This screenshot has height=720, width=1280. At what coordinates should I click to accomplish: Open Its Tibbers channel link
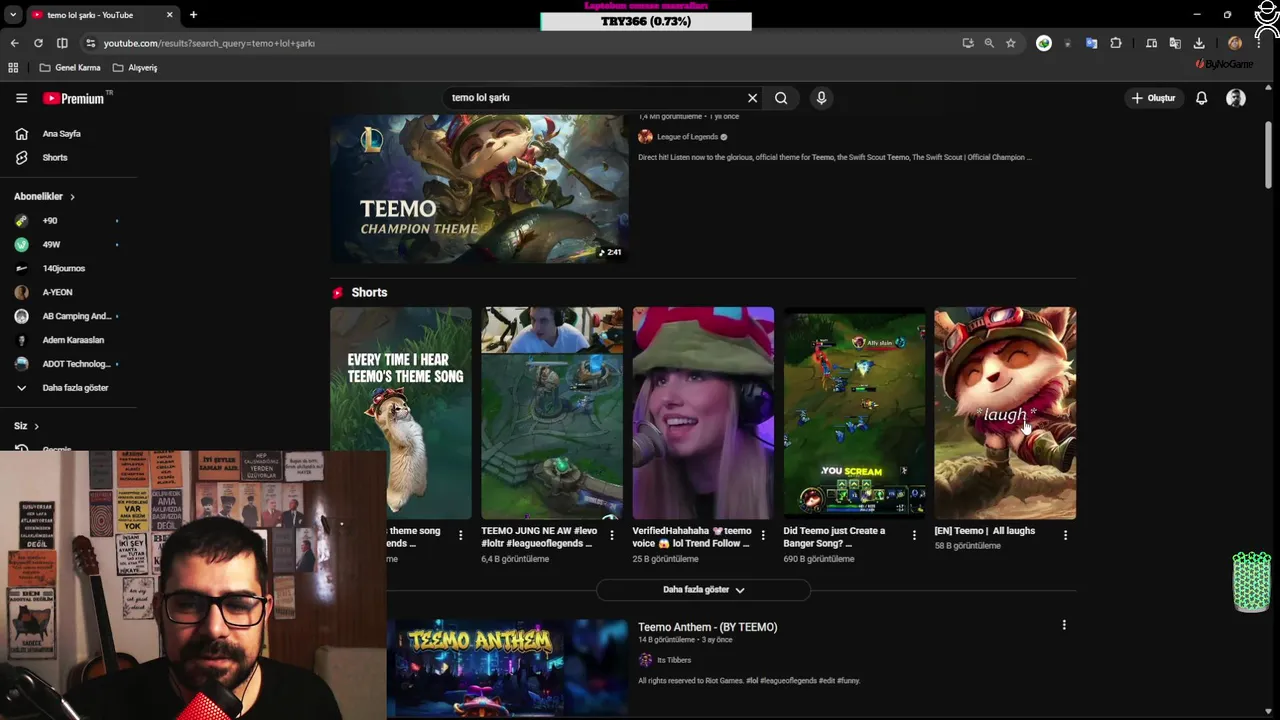pyautogui.click(x=674, y=660)
